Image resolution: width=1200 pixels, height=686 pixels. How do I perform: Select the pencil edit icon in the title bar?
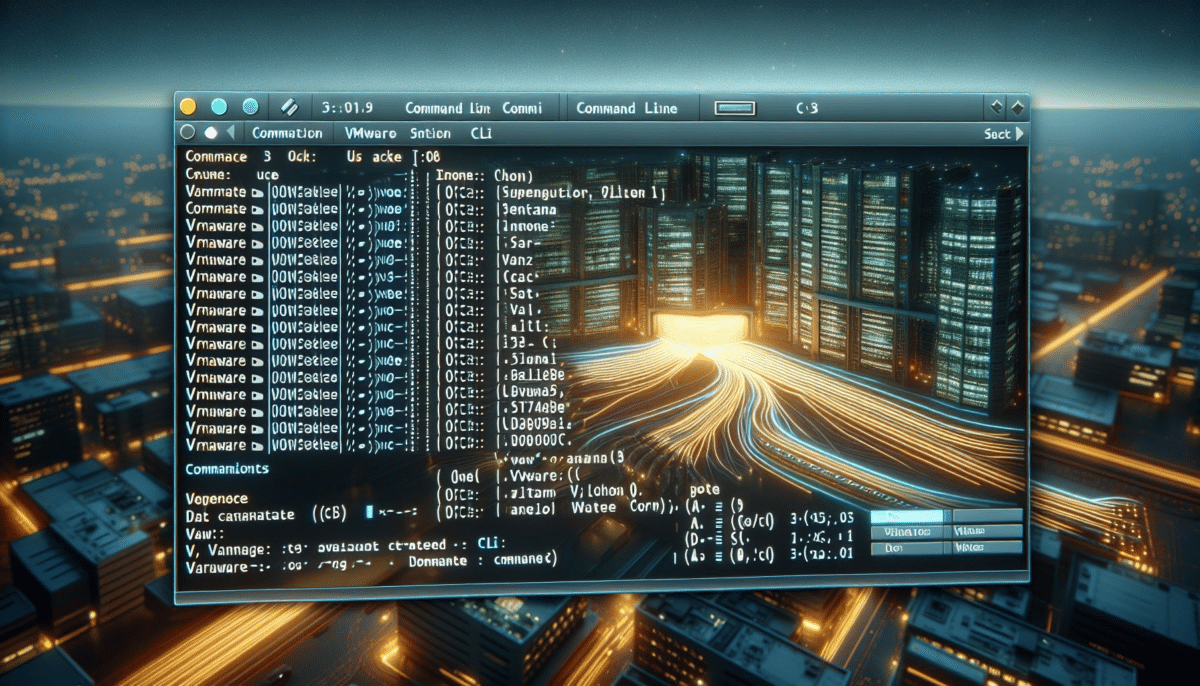pyautogui.click(x=290, y=108)
